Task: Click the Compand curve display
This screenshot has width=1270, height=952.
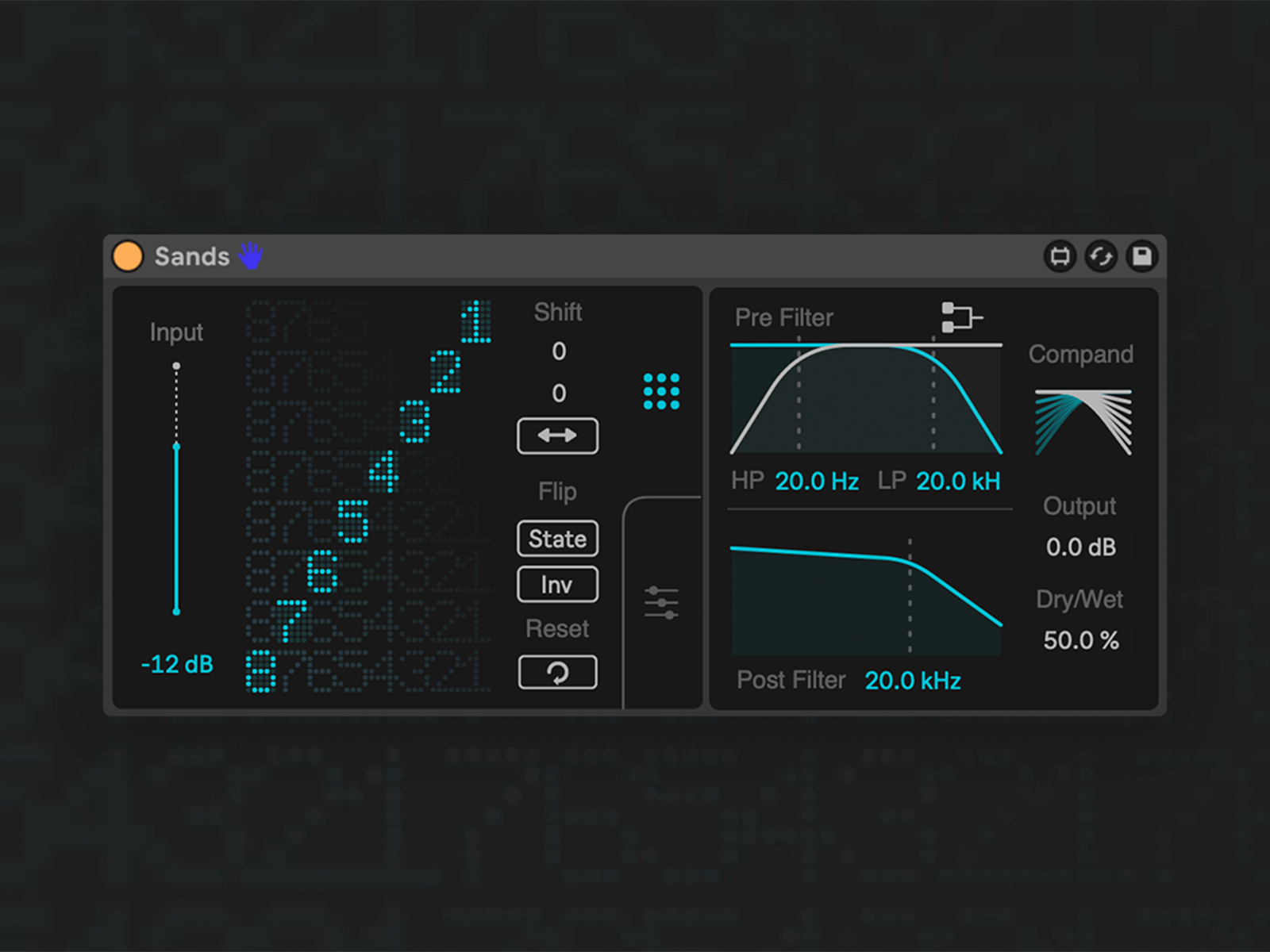Action: click(x=1083, y=422)
